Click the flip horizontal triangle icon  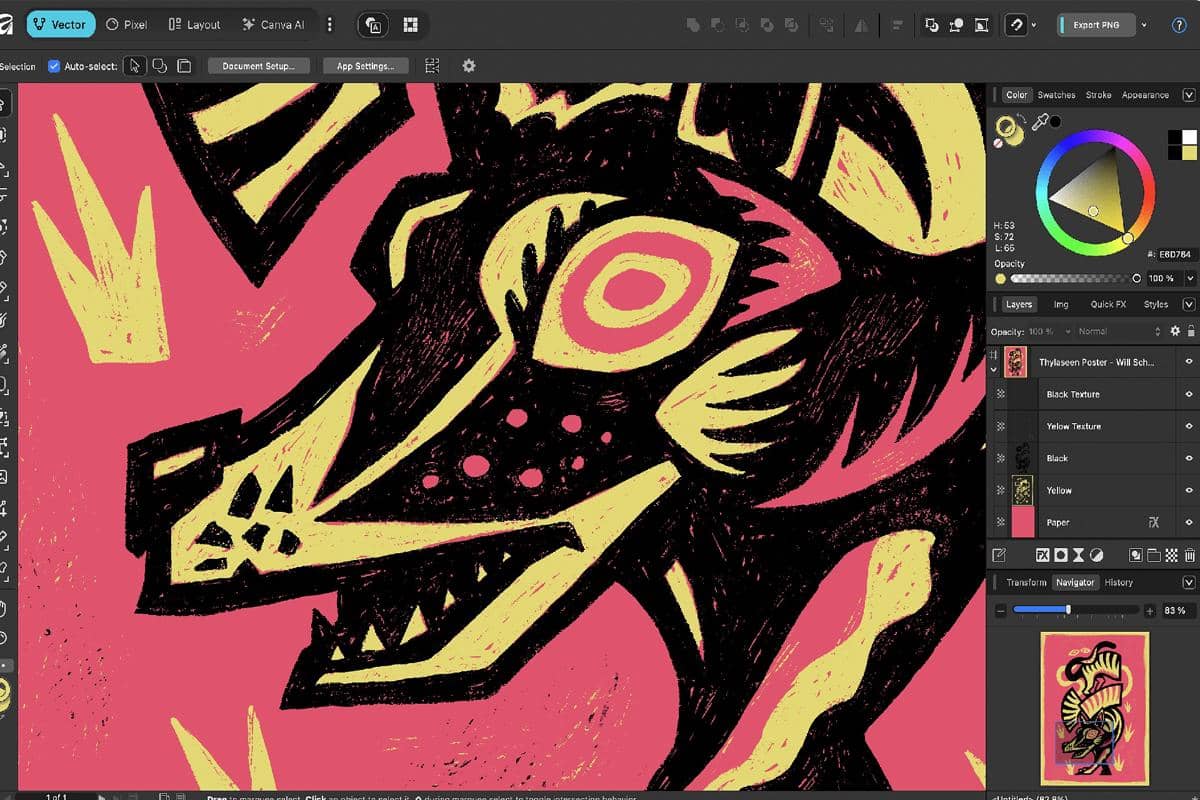(x=860, y=25)
